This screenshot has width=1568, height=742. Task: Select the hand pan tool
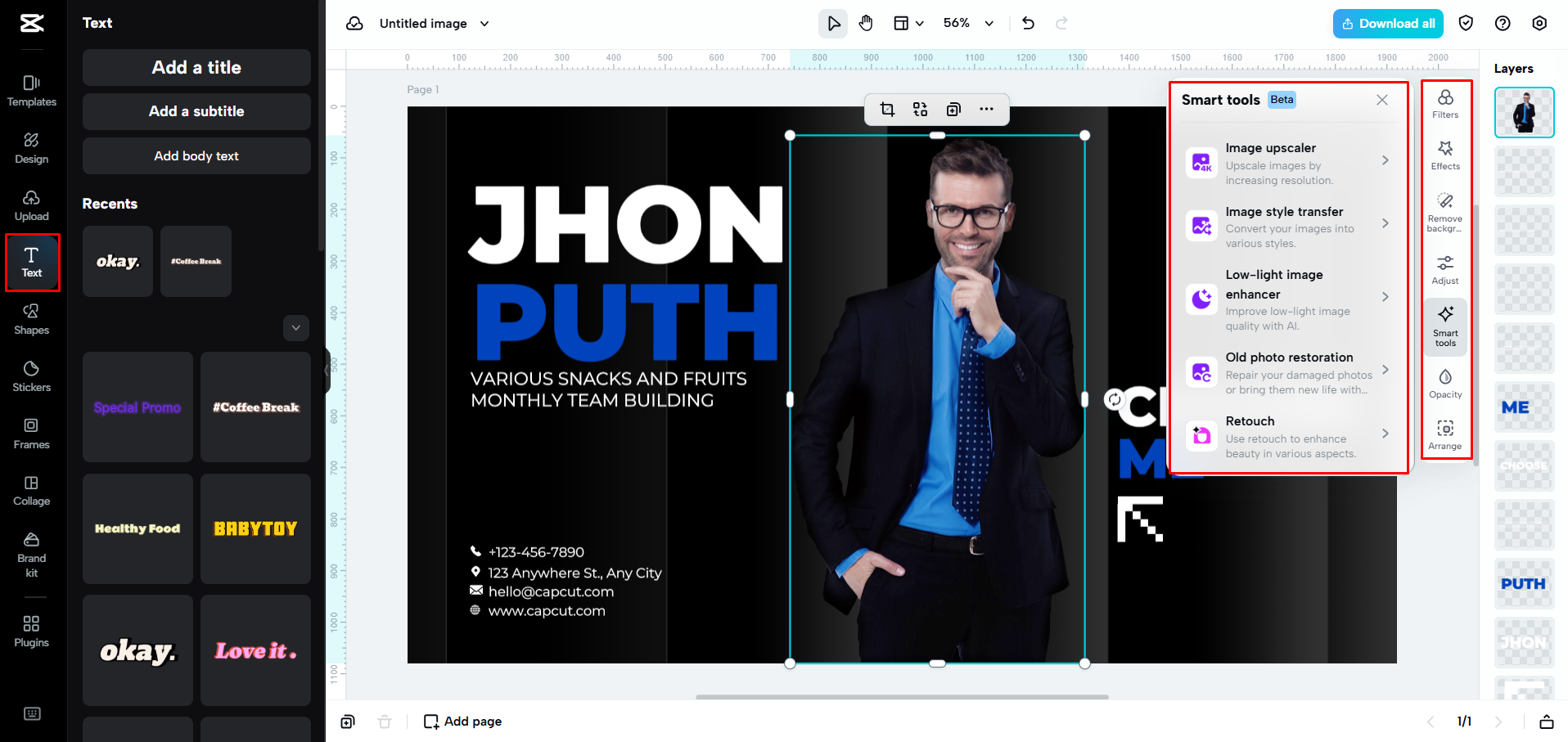point(866,24)
